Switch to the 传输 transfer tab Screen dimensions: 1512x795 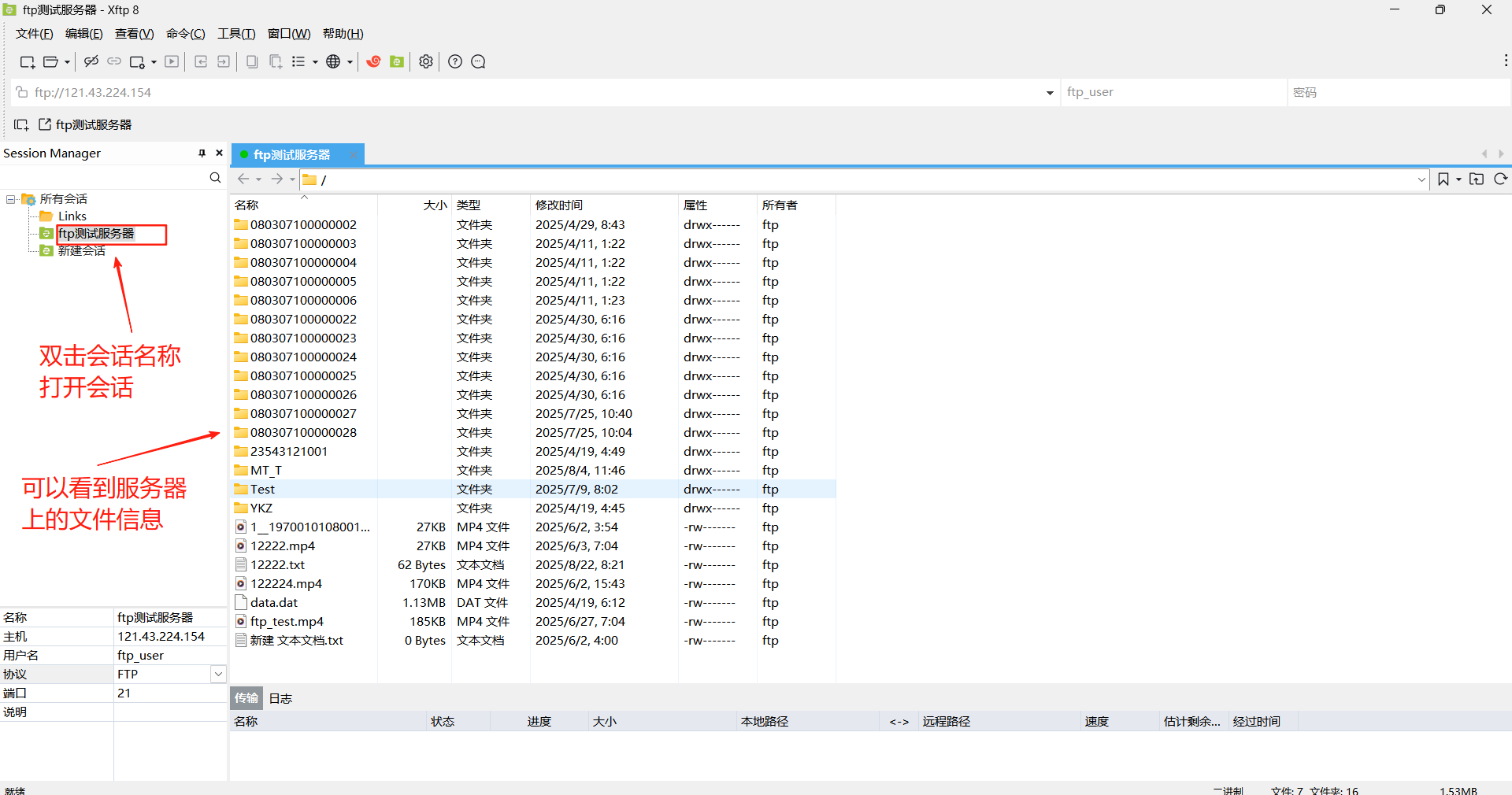point(246,698)
